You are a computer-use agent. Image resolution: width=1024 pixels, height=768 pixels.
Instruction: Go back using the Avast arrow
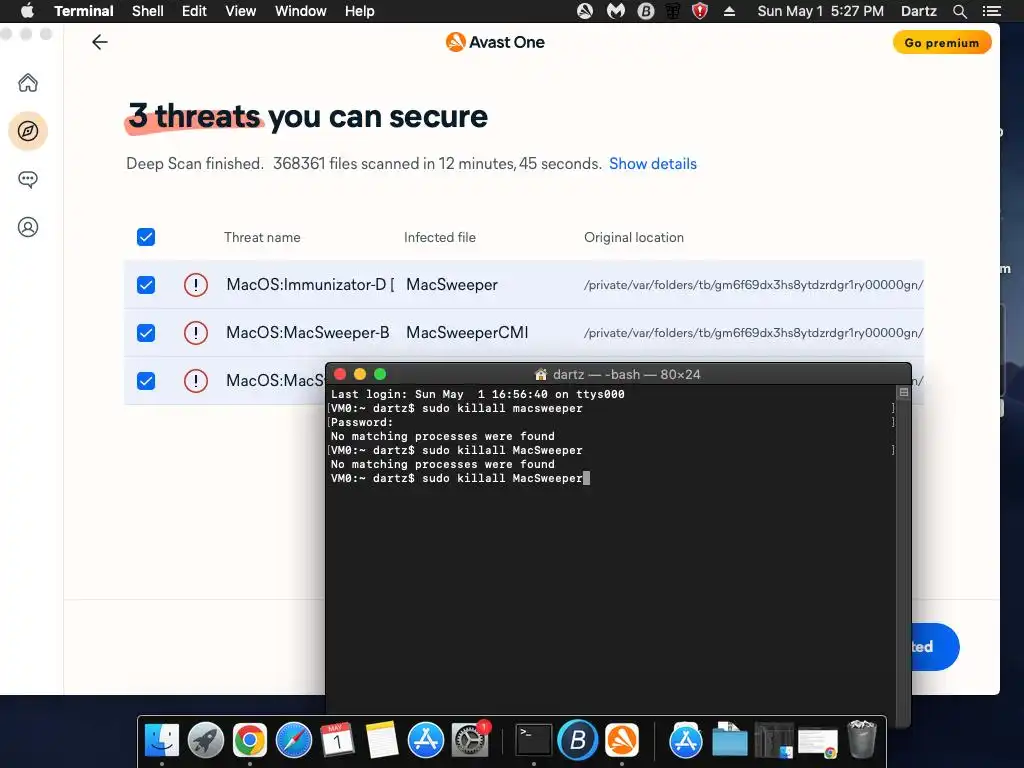tap(99, 42)
